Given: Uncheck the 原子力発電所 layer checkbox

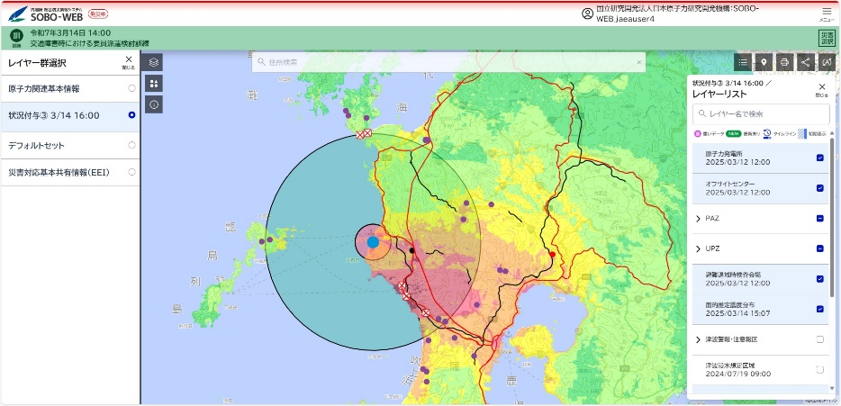Looking at the screenshot, I should coord(820,158).
